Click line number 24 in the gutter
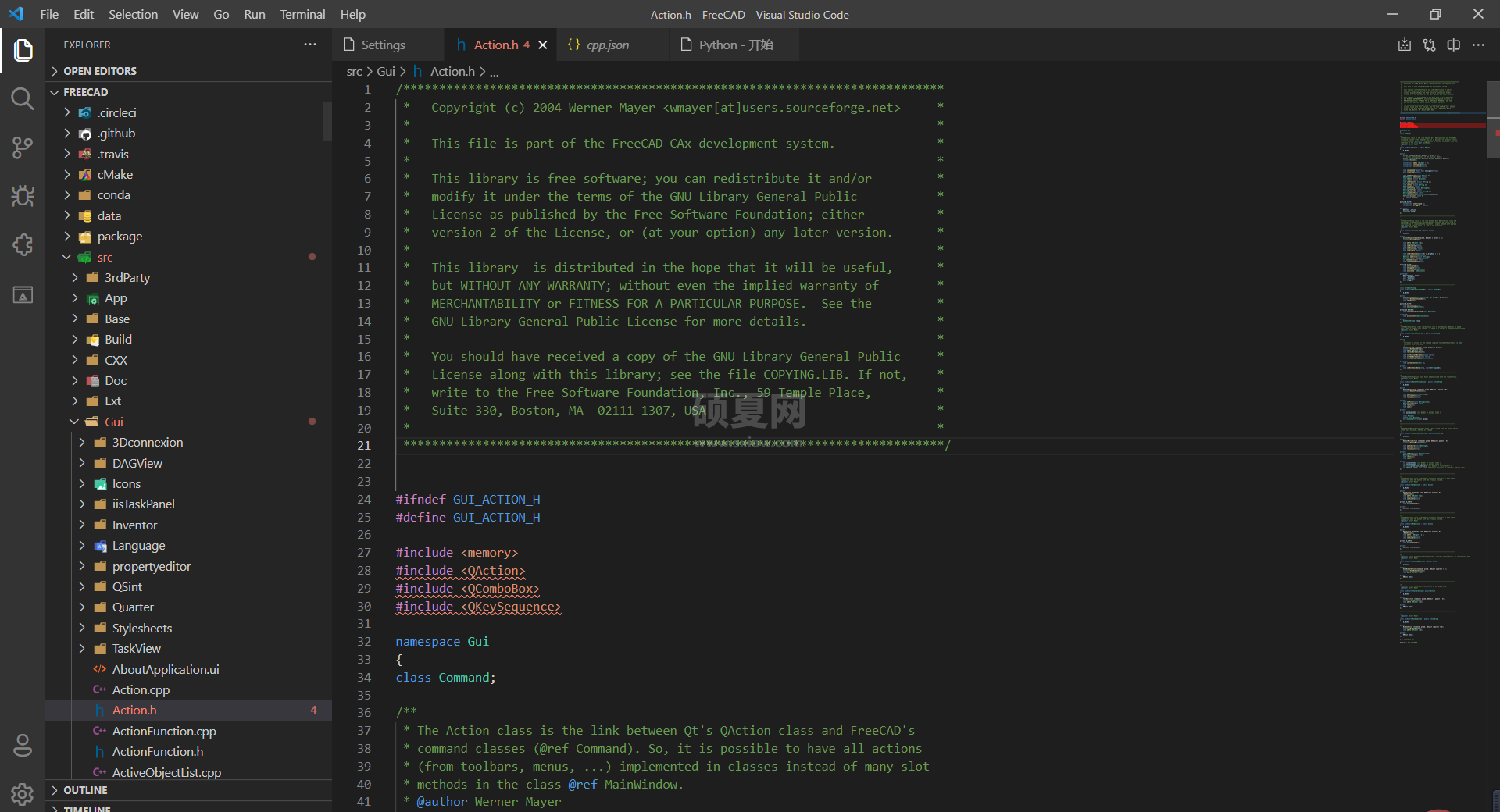This screenshot has width=1500, height=812. [364, 499]
